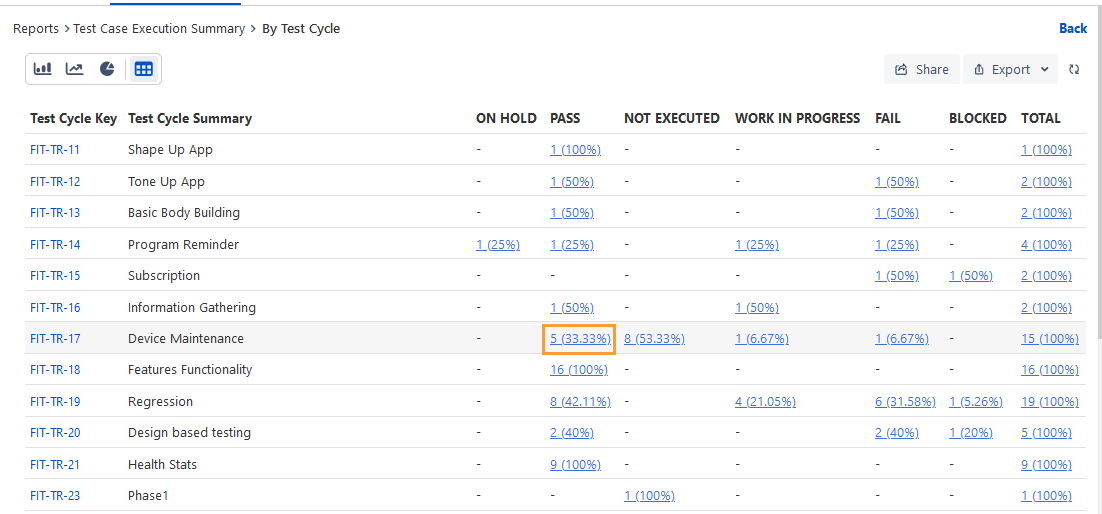This screenshot has height=514, width=1102.
Task: Click Design based testing PASS 2 (40%)
Action: (x=572, y=432)
